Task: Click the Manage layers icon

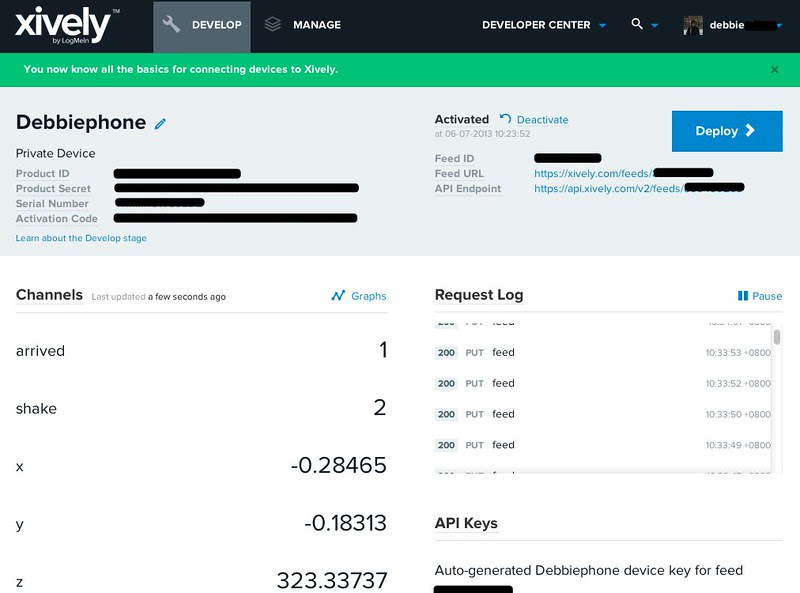Action: [273, 24]
